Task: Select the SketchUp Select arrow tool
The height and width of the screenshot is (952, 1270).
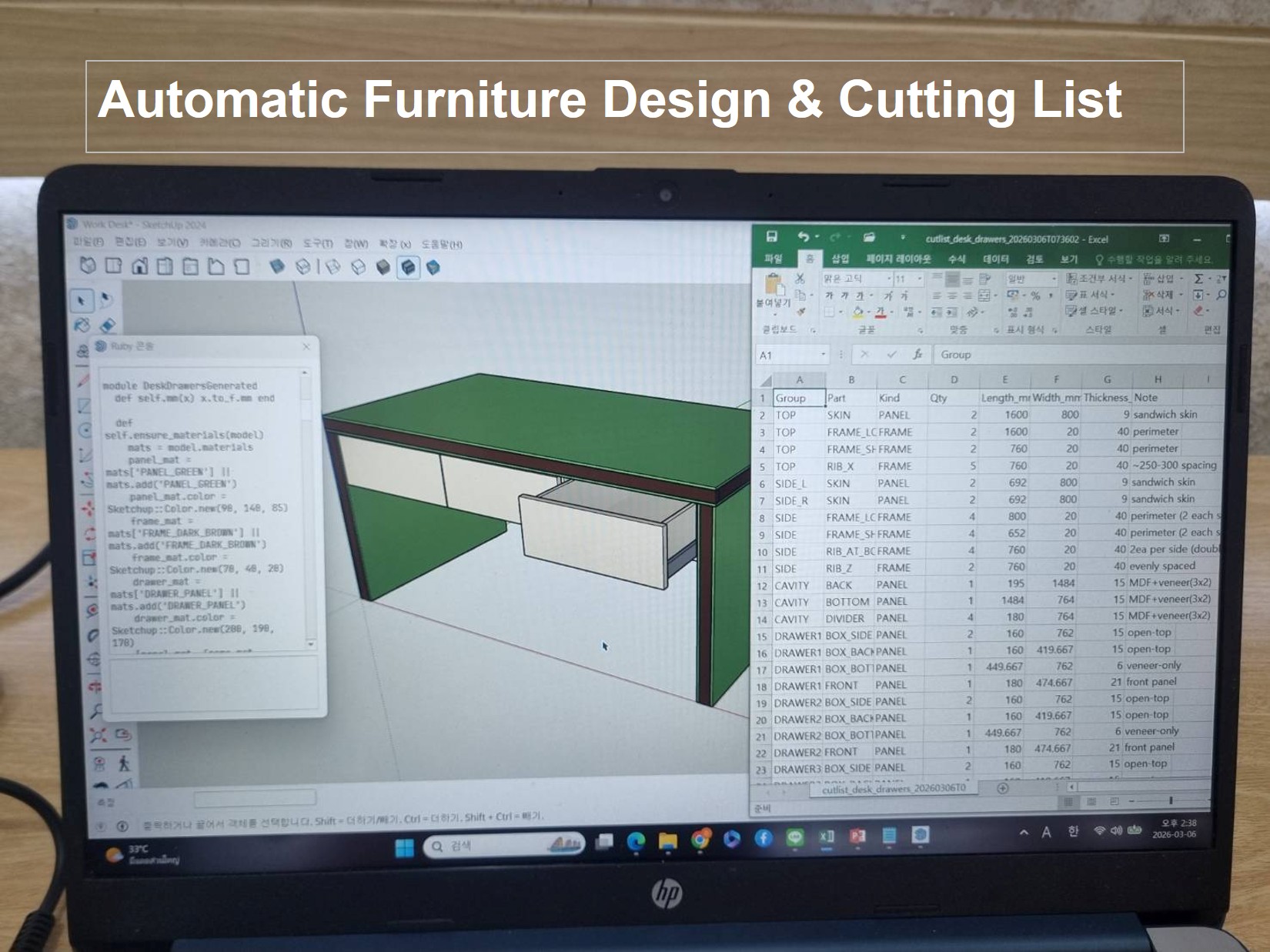Action: pyautogui.click(x=82, y=300)
